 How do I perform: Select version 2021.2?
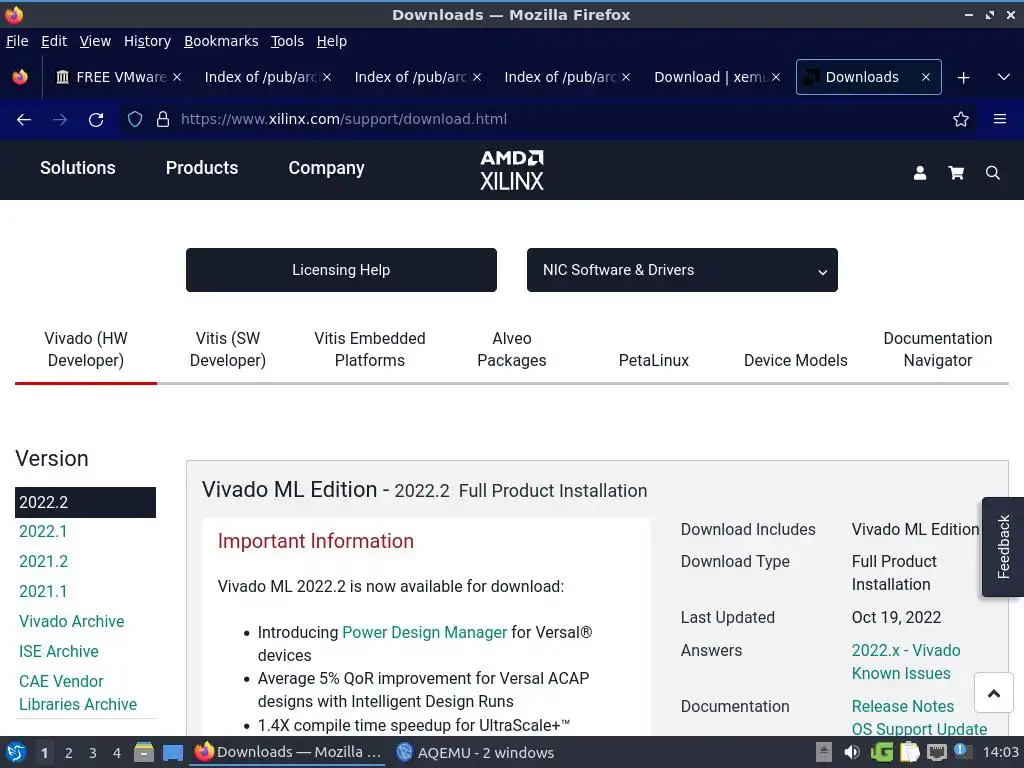43,562
